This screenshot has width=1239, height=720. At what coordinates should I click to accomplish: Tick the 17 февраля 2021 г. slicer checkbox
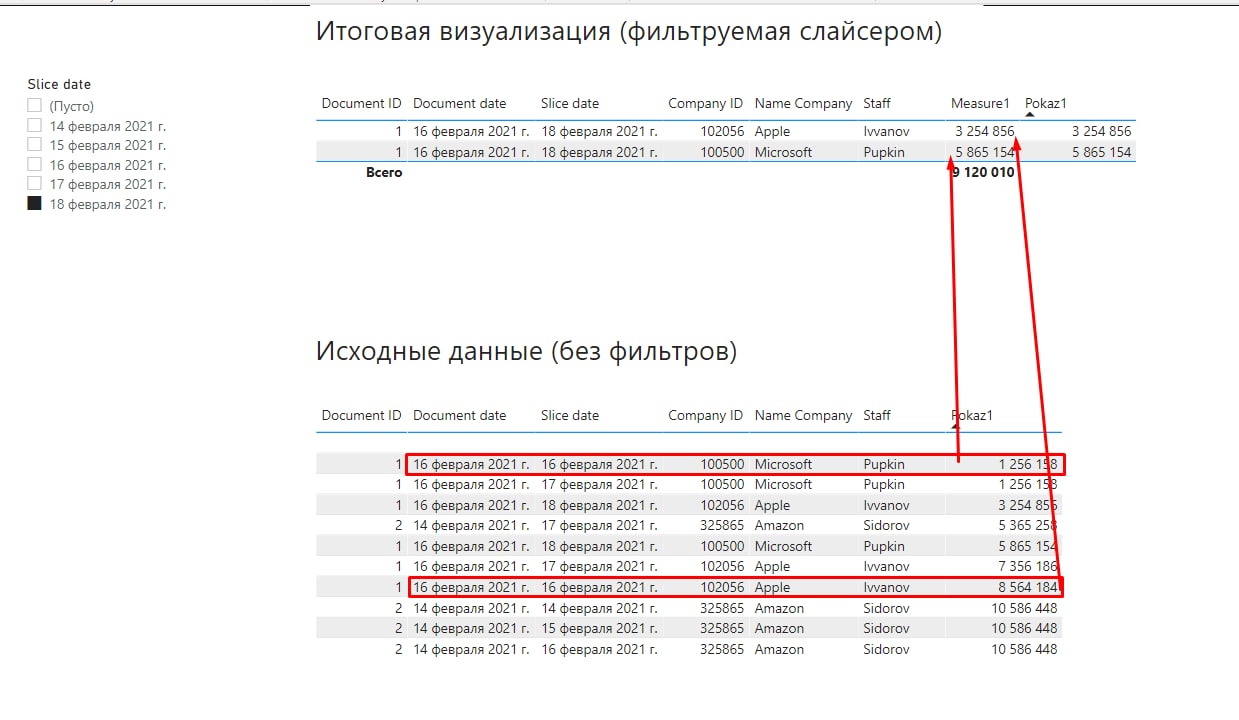click(35, 184)
